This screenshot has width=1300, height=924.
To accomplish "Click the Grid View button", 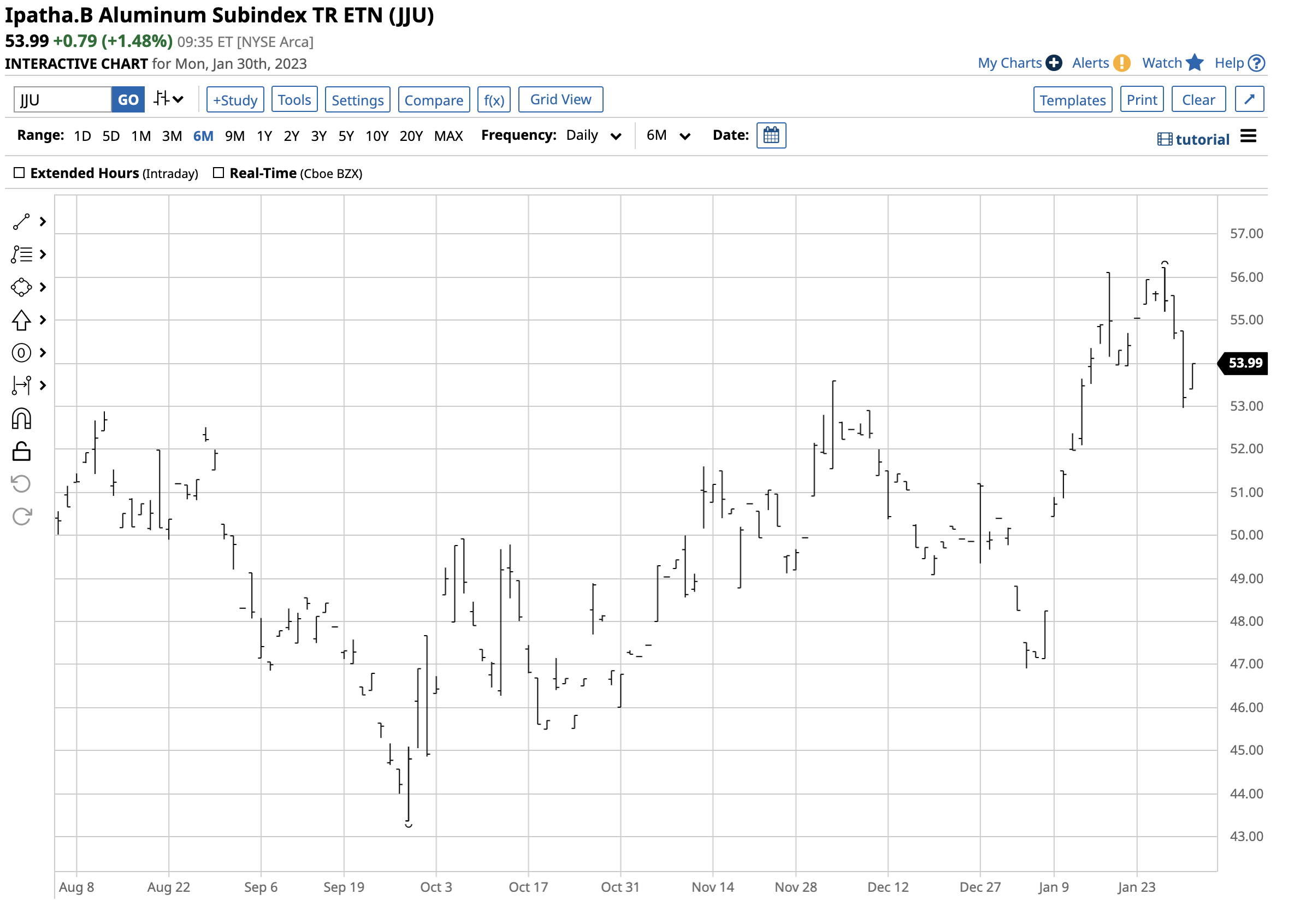I will [560, 99].
